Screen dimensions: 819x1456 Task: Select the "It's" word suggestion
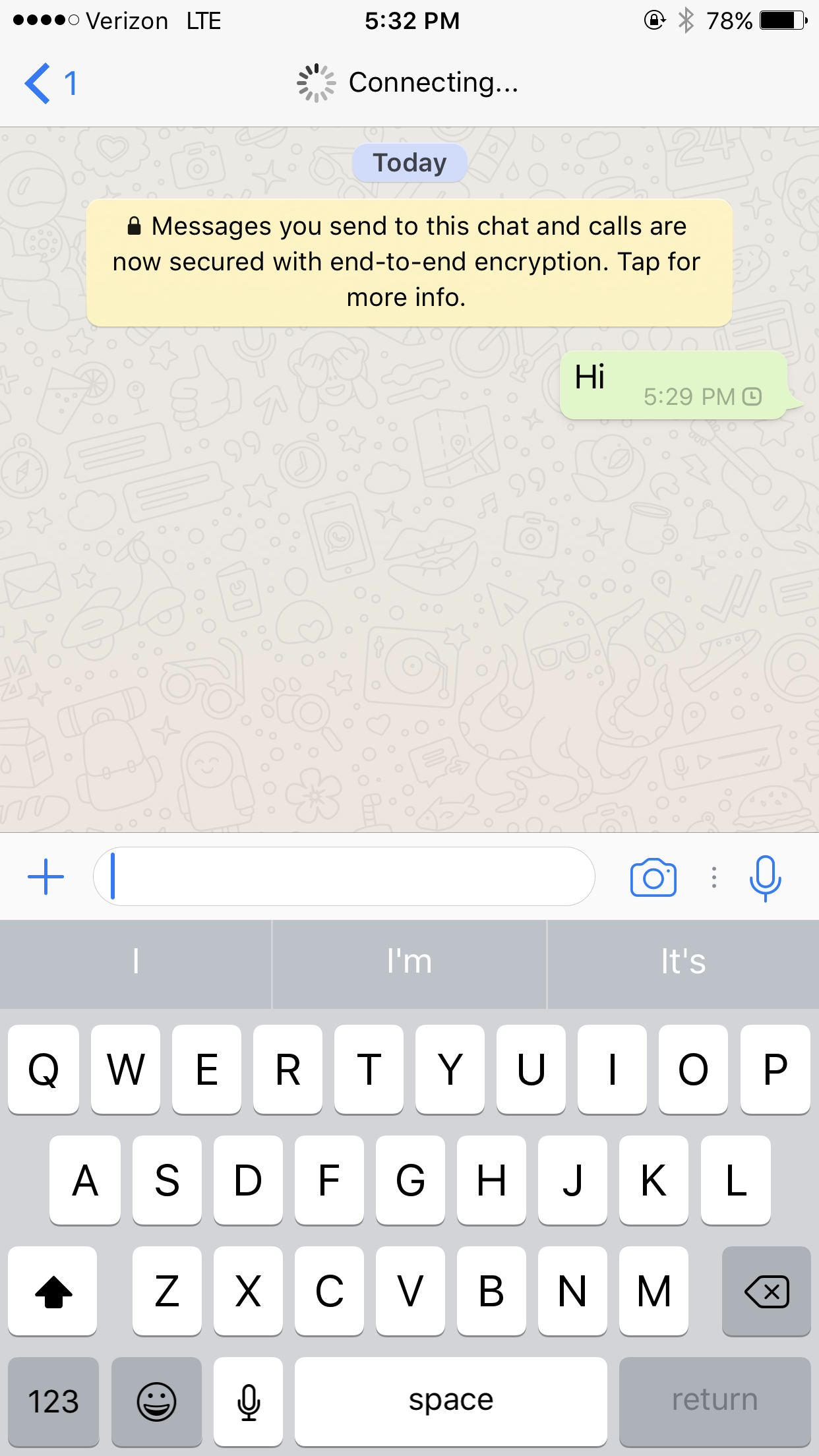pyautogui.click(x=683, y=962)
